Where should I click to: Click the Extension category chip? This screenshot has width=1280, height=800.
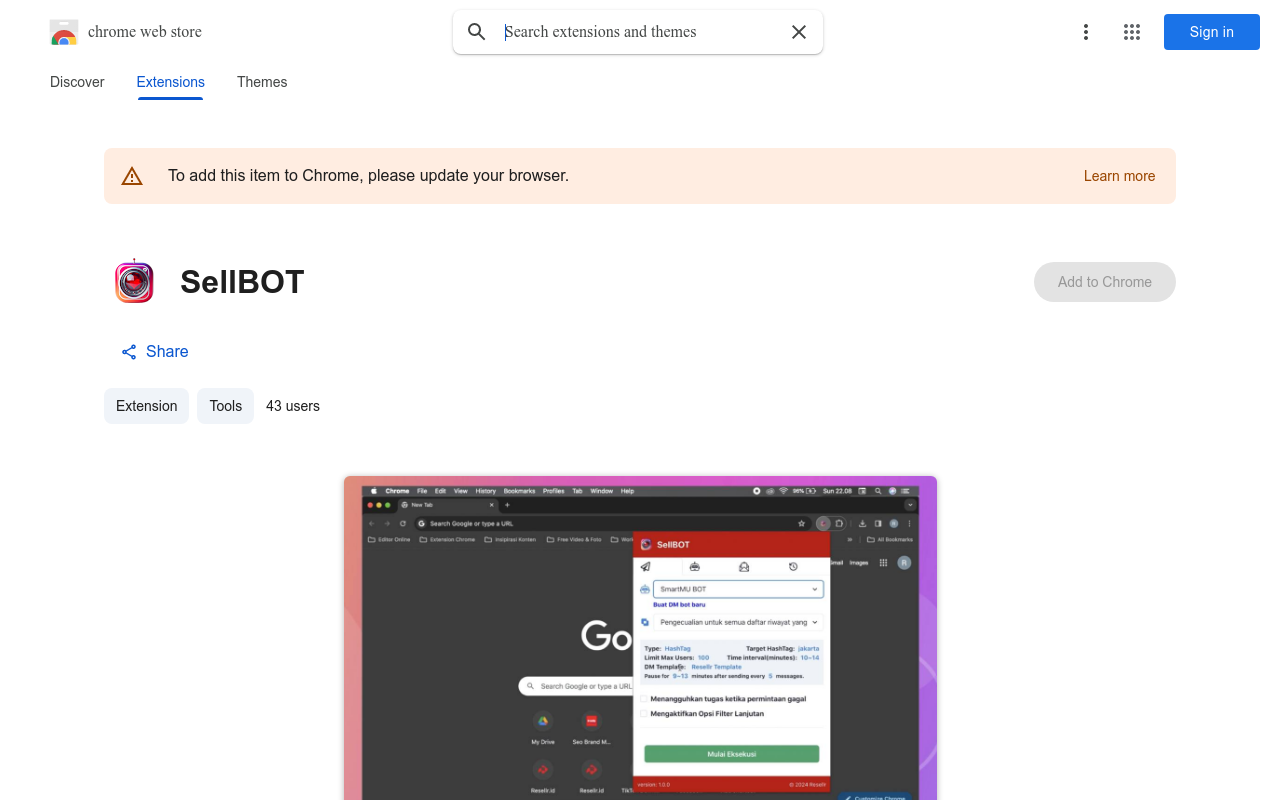[146, 406]
